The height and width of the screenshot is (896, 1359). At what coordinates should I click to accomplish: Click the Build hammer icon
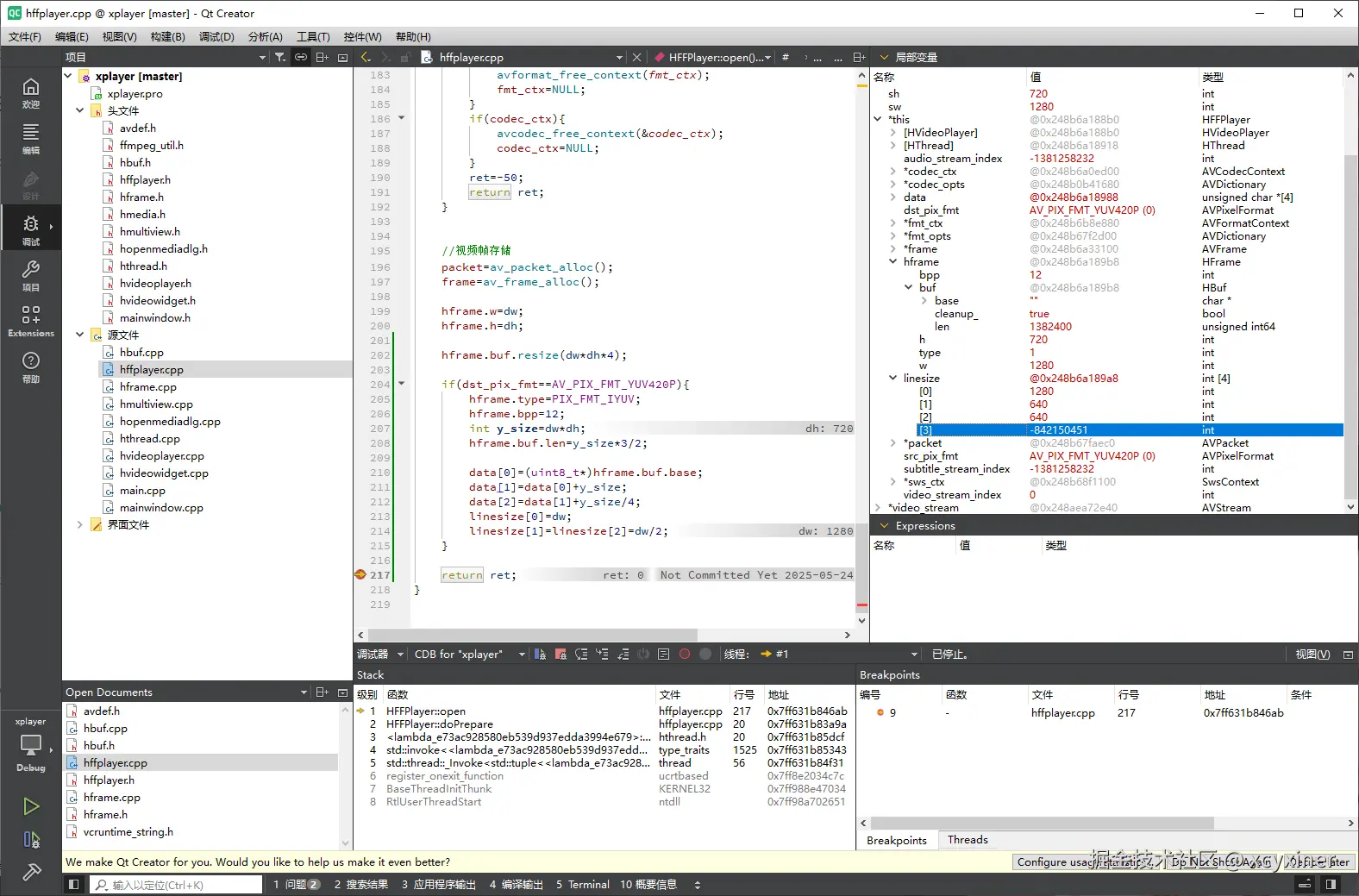coord(31,872)
